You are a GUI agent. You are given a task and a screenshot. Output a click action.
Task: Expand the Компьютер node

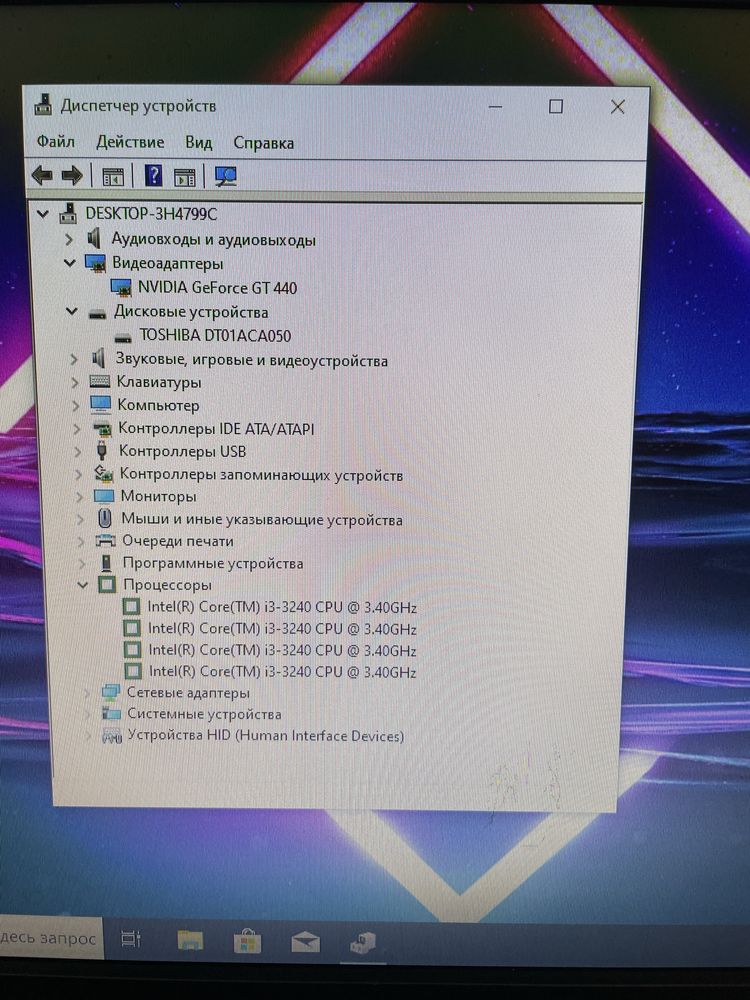[76, 406]
